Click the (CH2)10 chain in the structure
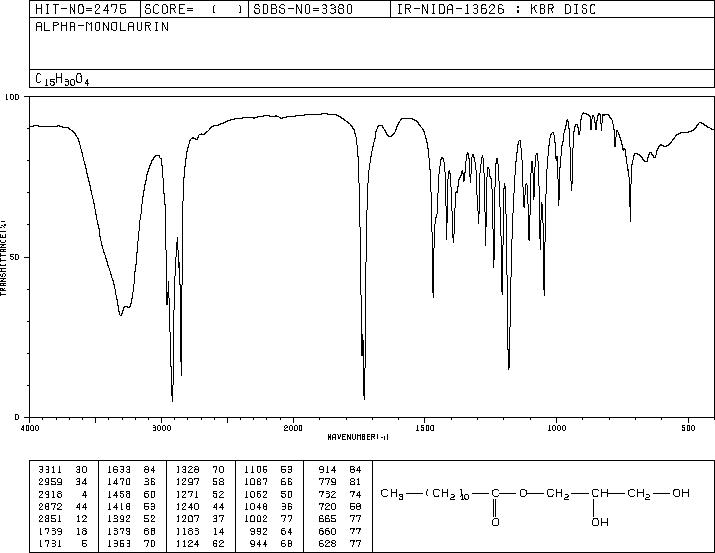The height and width of the screenshot is (553, 715). point(447,494)
